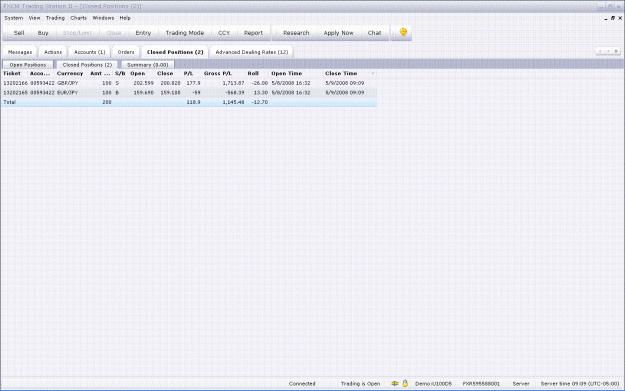Click the Connected status text
The image size is (625, 391).
point(302,384)
